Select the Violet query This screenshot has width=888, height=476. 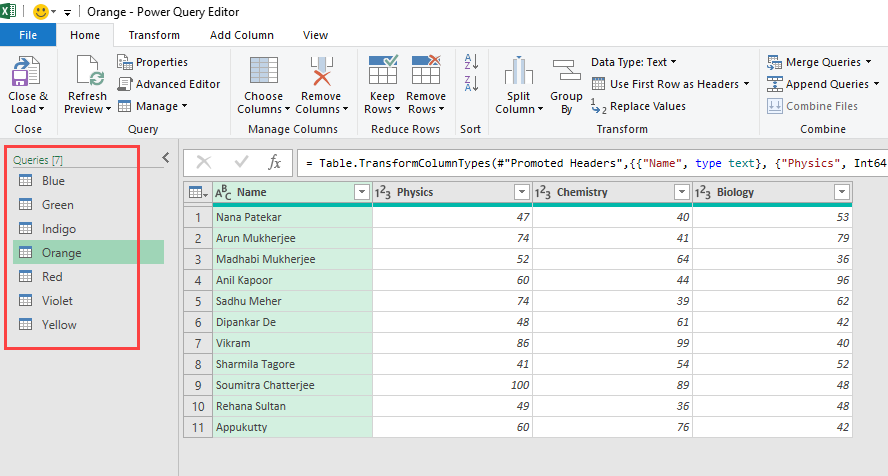coord(88,301)
